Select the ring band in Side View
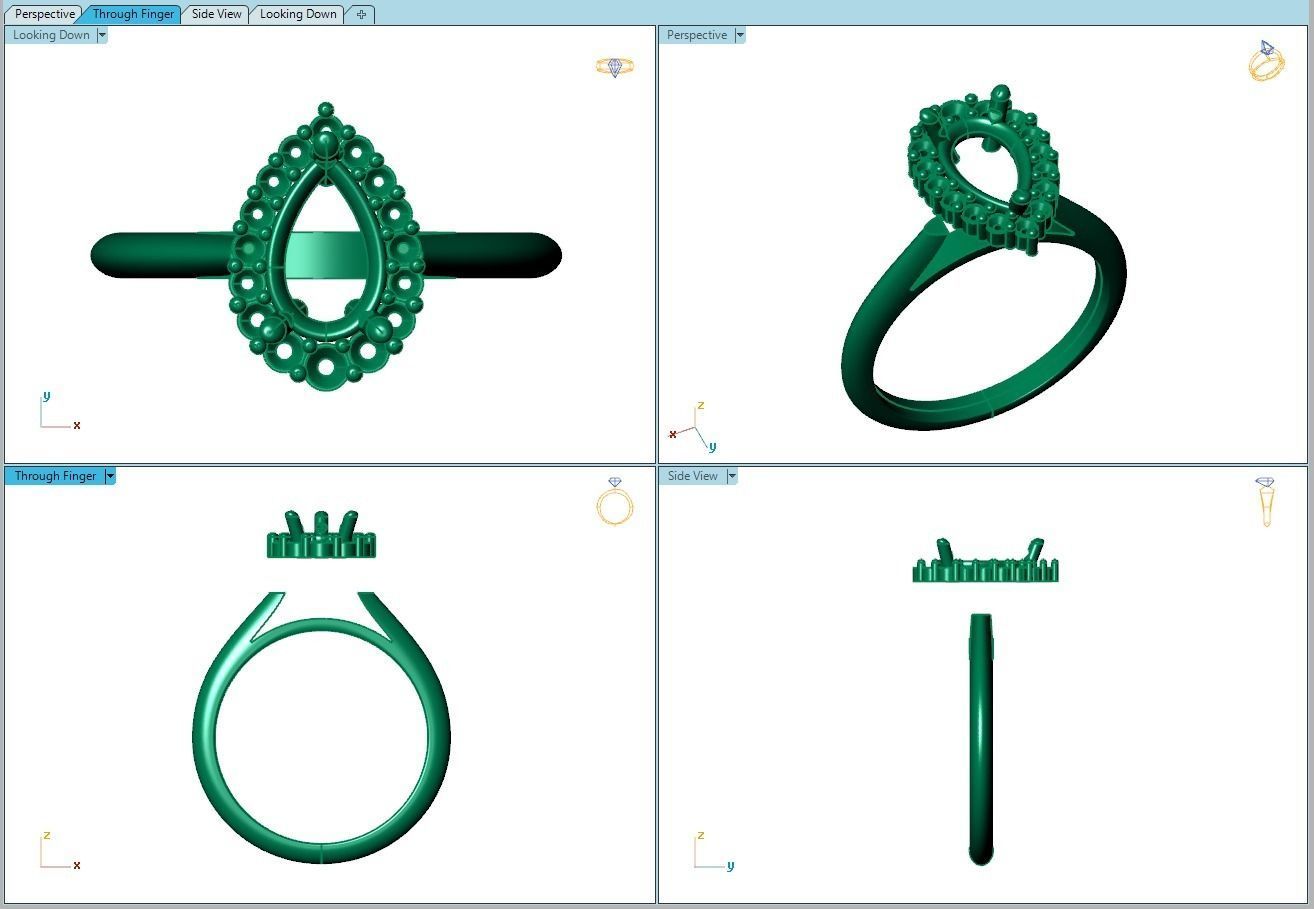1314x909 pixels. 981,740
